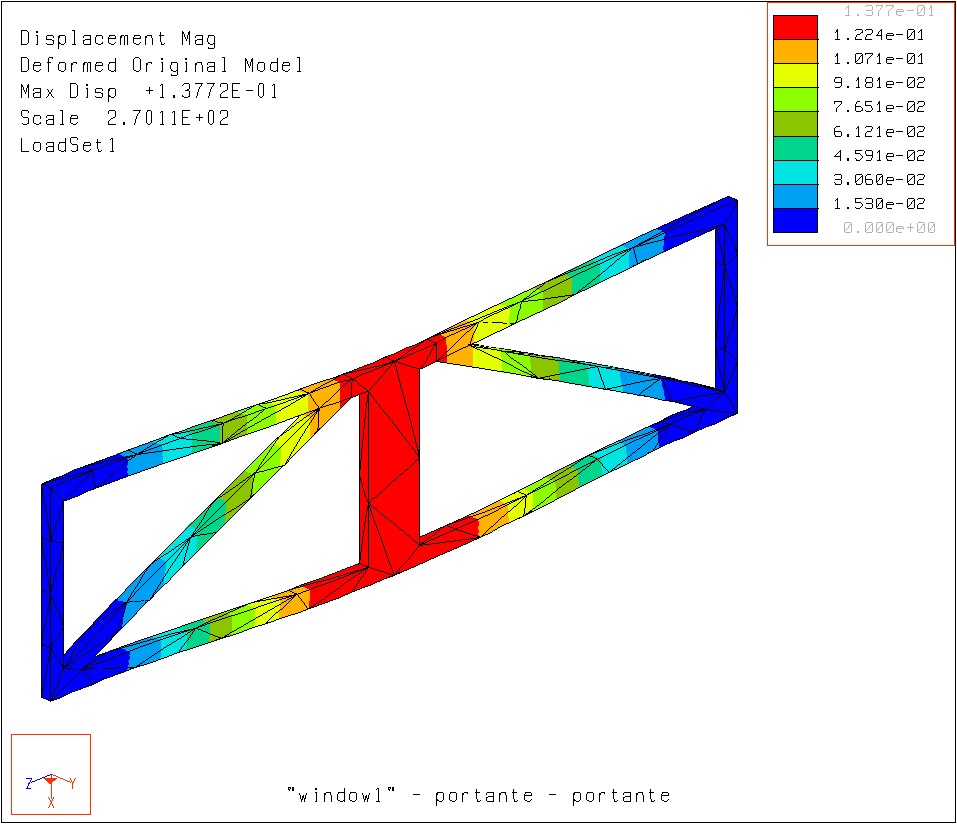Click the 'Deformed Original Model' text
The height and width of the screenshot is (824, 957).
pyautogui.click(x=161, y=65)
